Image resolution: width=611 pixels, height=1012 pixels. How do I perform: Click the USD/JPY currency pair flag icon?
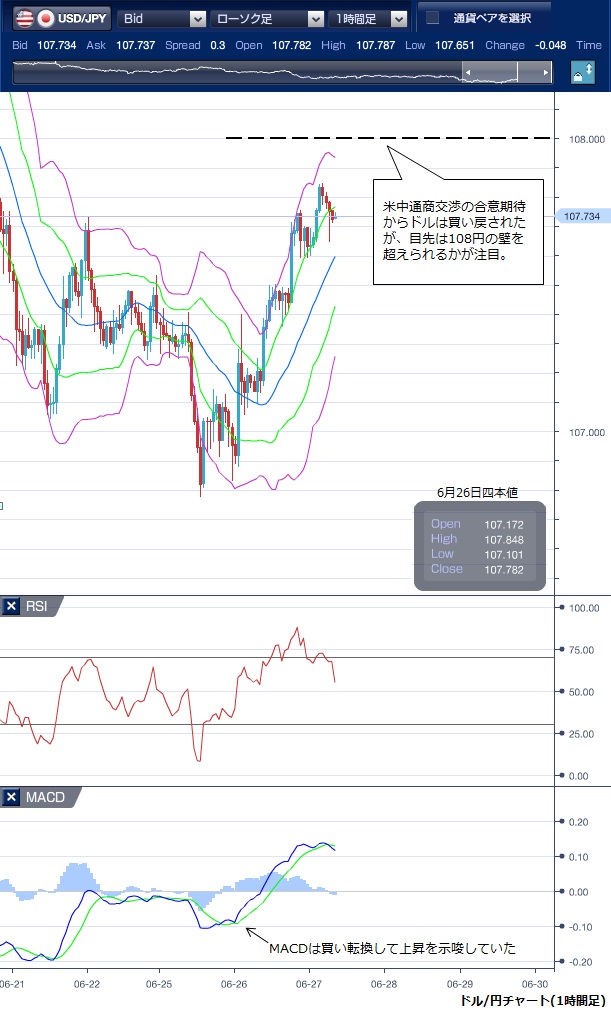coord(33,18)
